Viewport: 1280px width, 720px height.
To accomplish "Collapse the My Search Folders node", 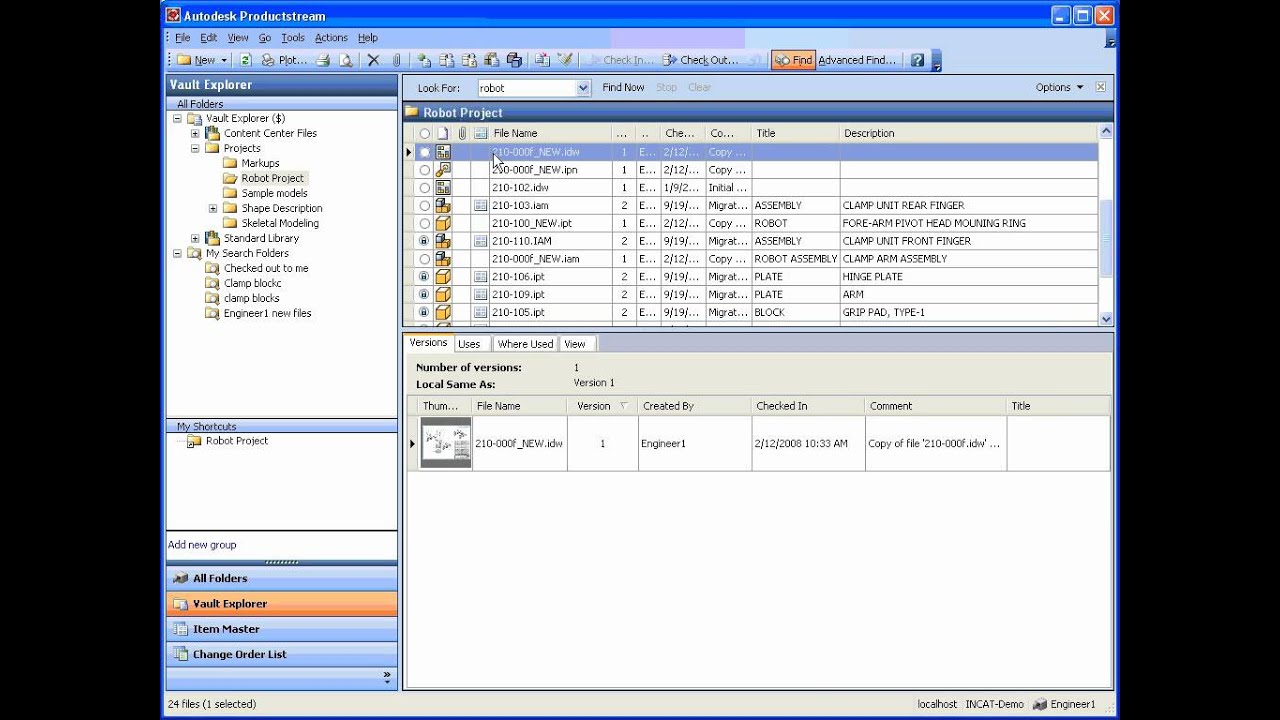I will pyautogui.click(x=177, y=253).
